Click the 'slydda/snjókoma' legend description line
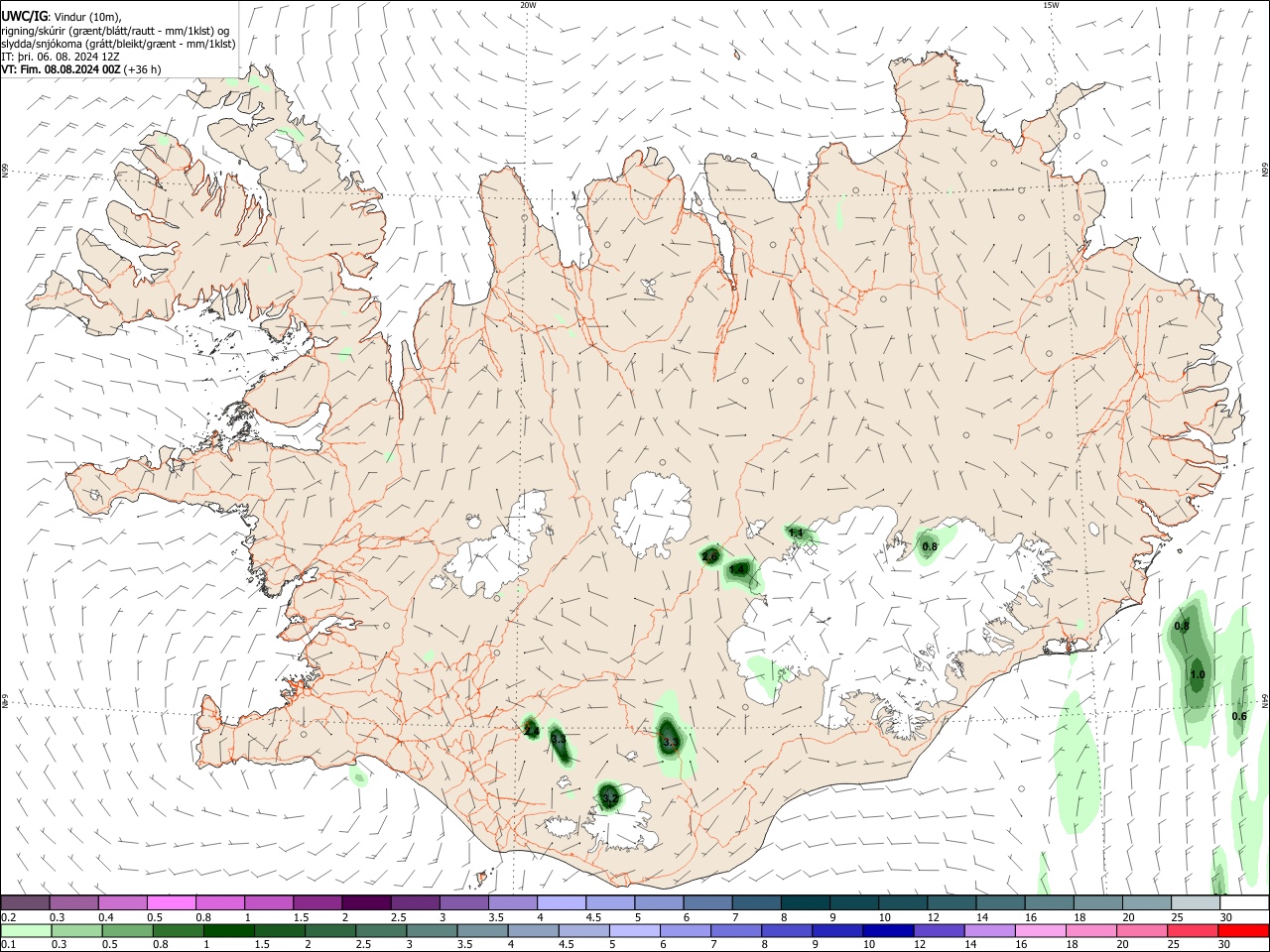Viewport: 1270px width, 952px height. [118, 44]
